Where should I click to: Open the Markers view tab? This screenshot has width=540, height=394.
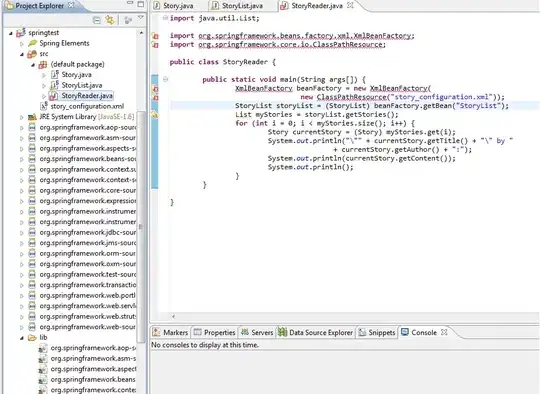[170, 333]
